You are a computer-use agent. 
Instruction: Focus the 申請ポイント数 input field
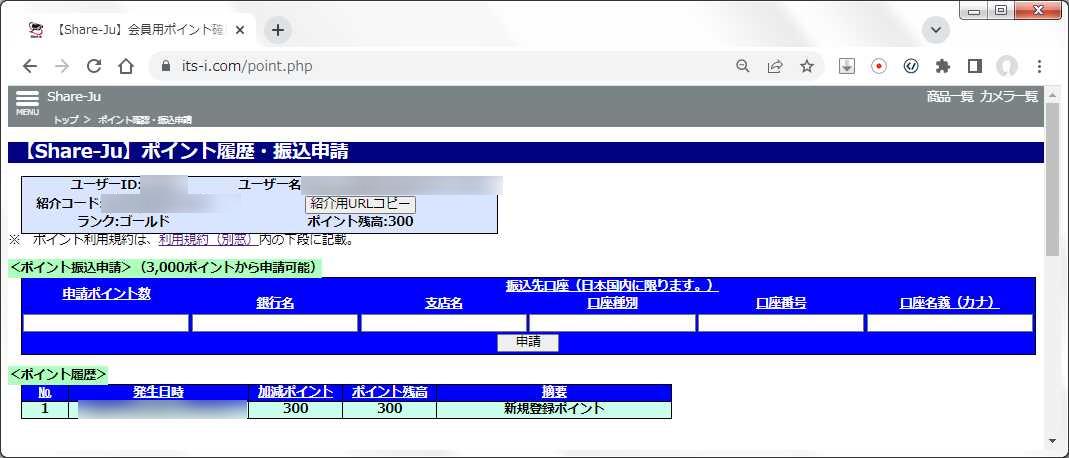pyautogui.click(x=106, y=323)
